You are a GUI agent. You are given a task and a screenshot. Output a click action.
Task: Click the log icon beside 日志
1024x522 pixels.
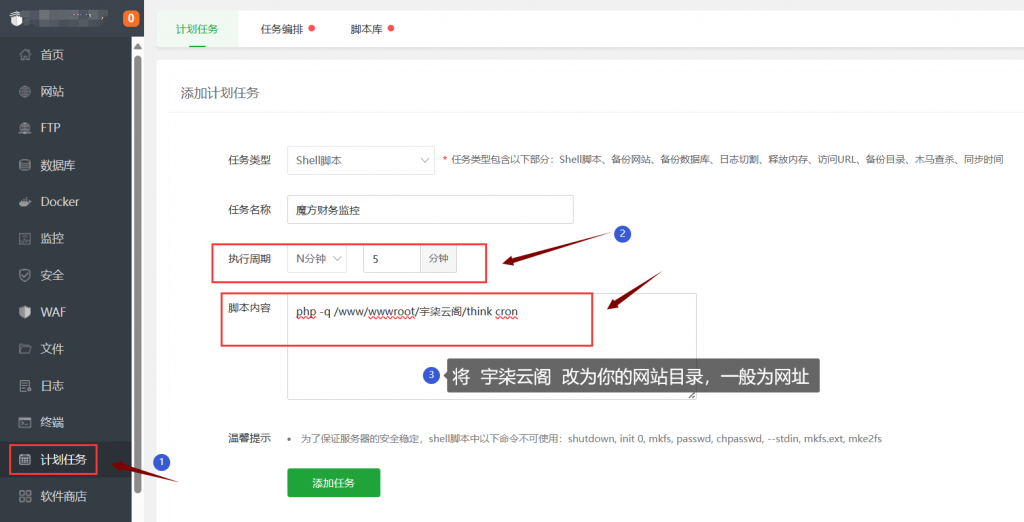tap(25, 385)
